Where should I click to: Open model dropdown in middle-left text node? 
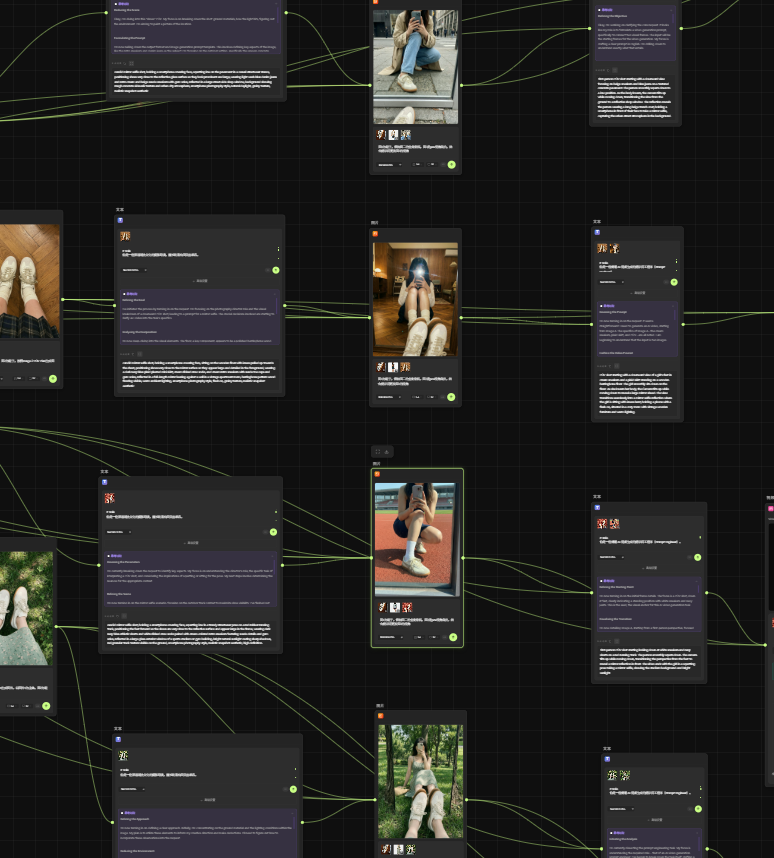coord(134,270)
